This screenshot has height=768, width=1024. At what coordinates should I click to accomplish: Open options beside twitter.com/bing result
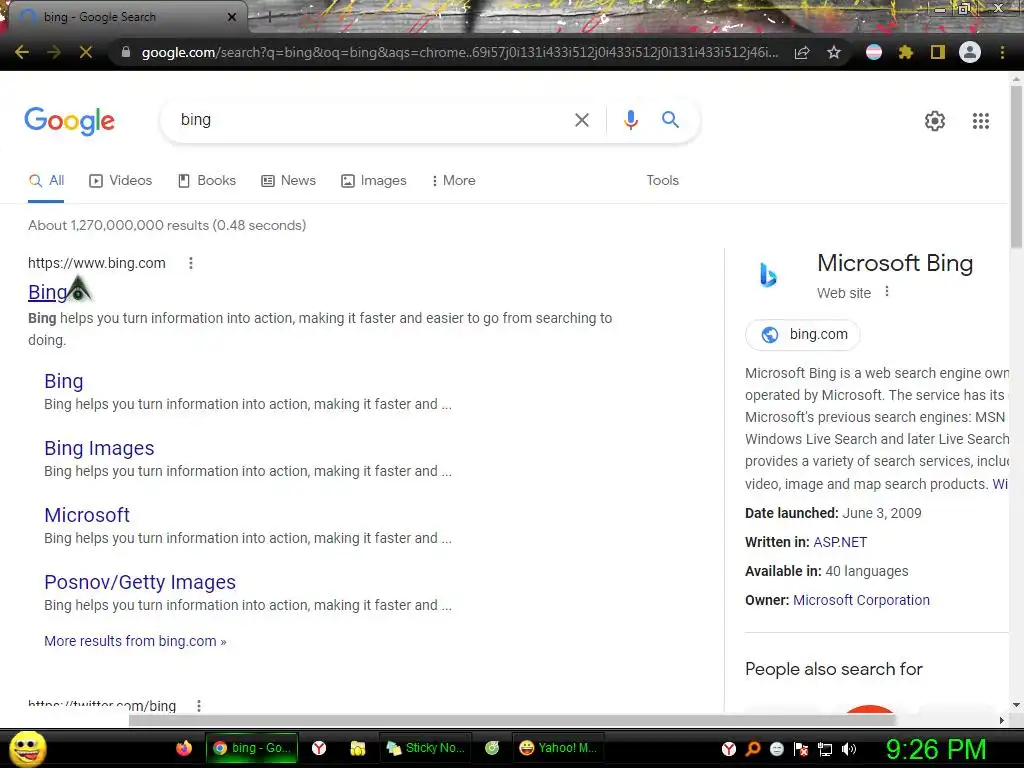point(199,705)
